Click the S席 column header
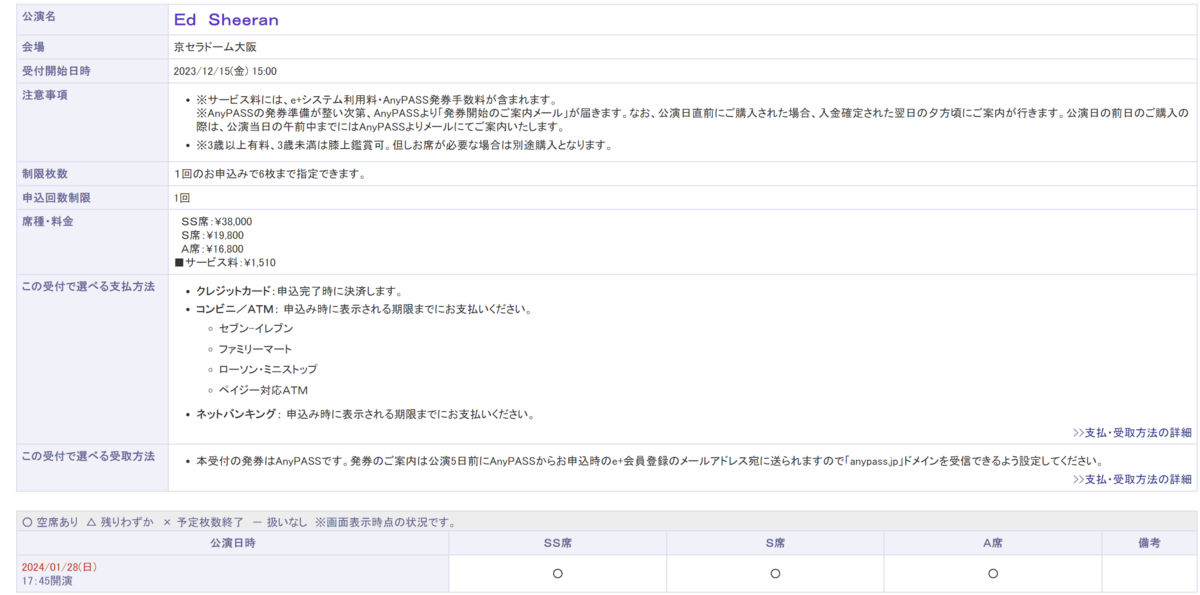 pos(775,543)
